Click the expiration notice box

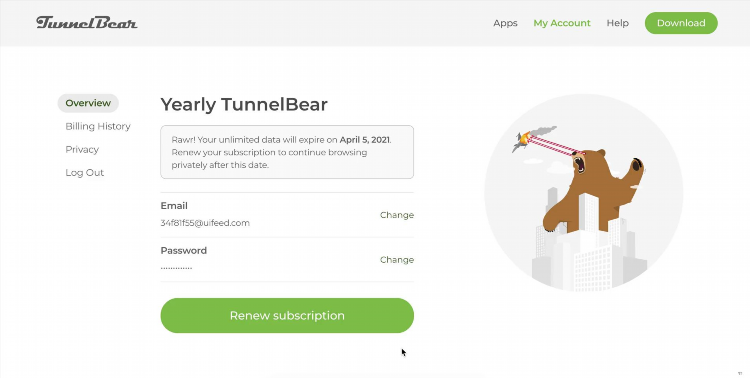pyautogui.click(x=287, y=152)
